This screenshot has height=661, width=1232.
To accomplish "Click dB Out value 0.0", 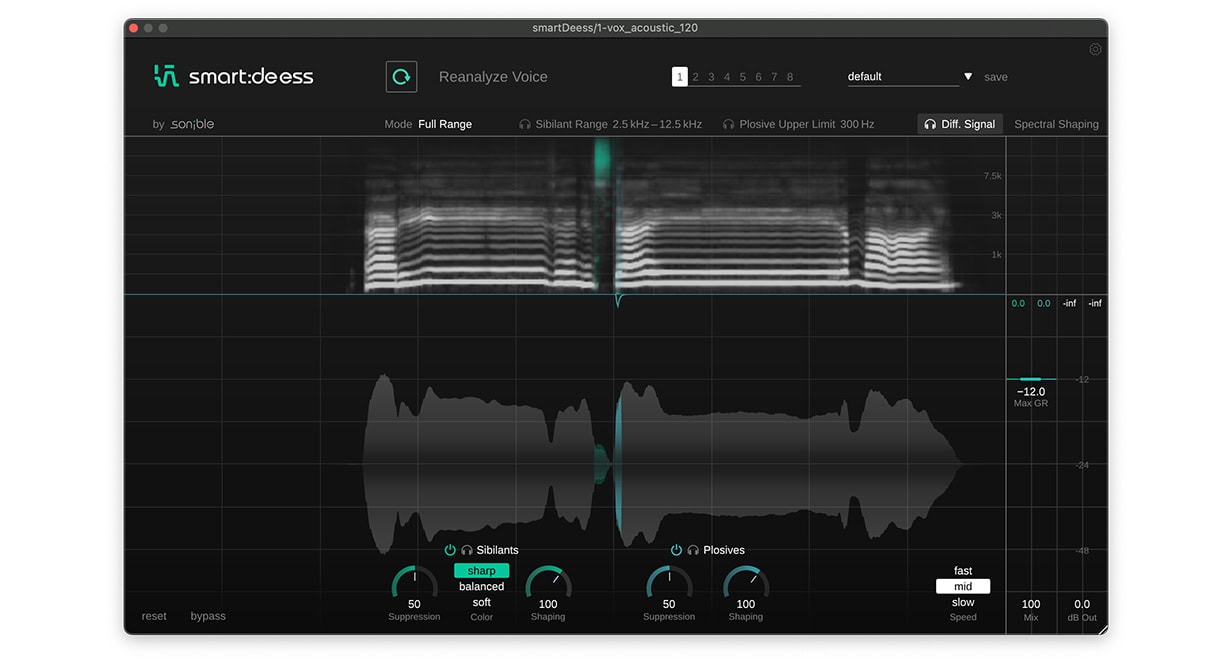I will [1082, 604].
